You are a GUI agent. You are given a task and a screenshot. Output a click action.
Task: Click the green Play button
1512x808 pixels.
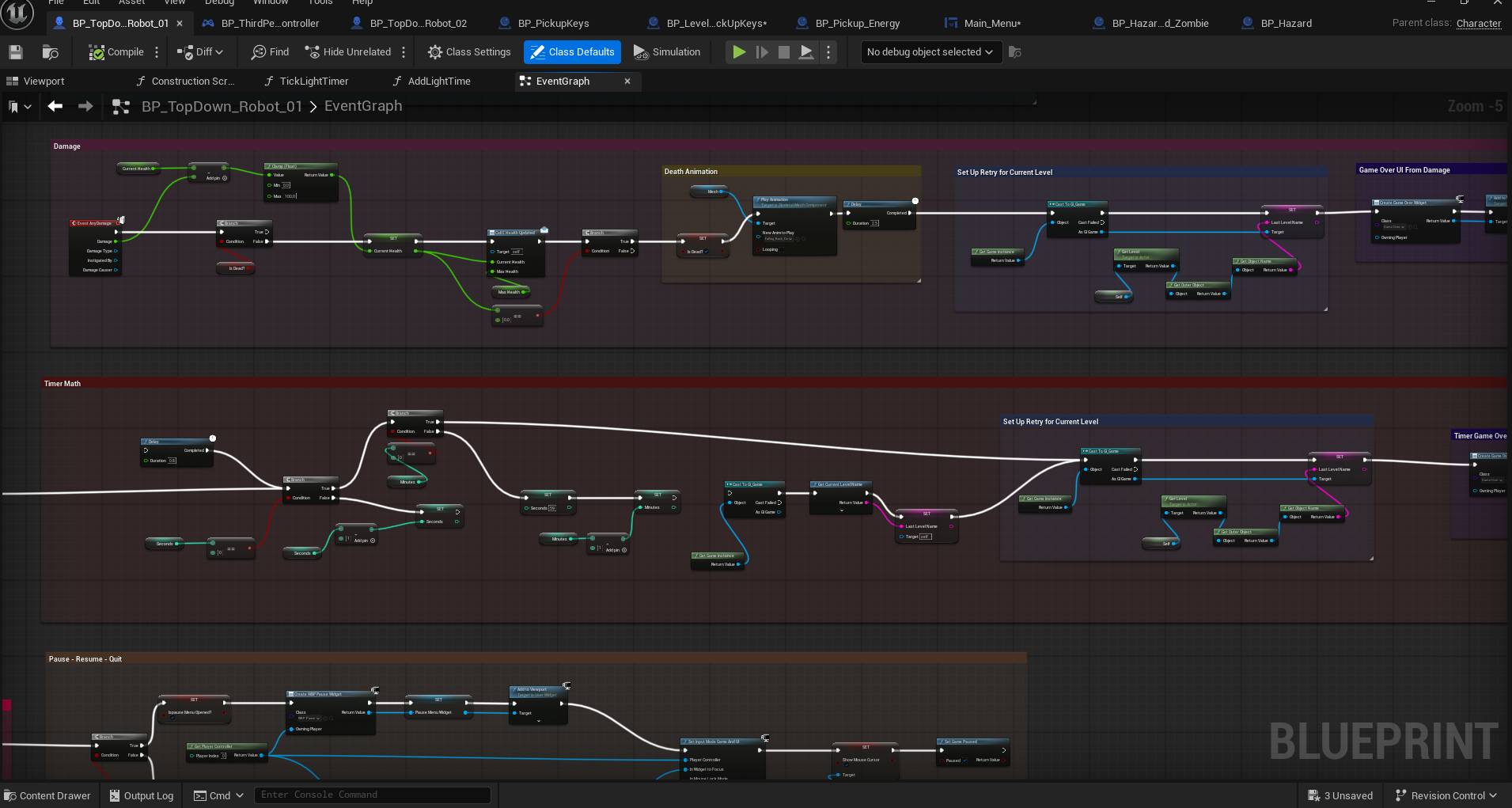click(x=738, y=52)
